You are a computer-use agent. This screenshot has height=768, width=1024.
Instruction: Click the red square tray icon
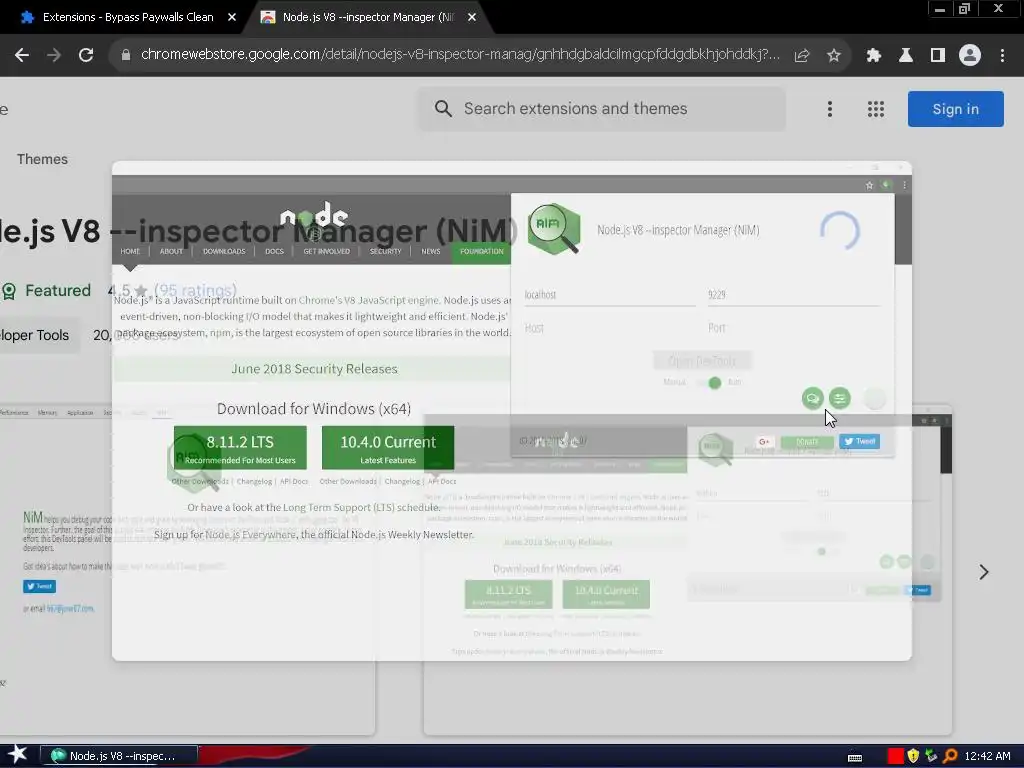pyautogui.click(x=895, y=756)
